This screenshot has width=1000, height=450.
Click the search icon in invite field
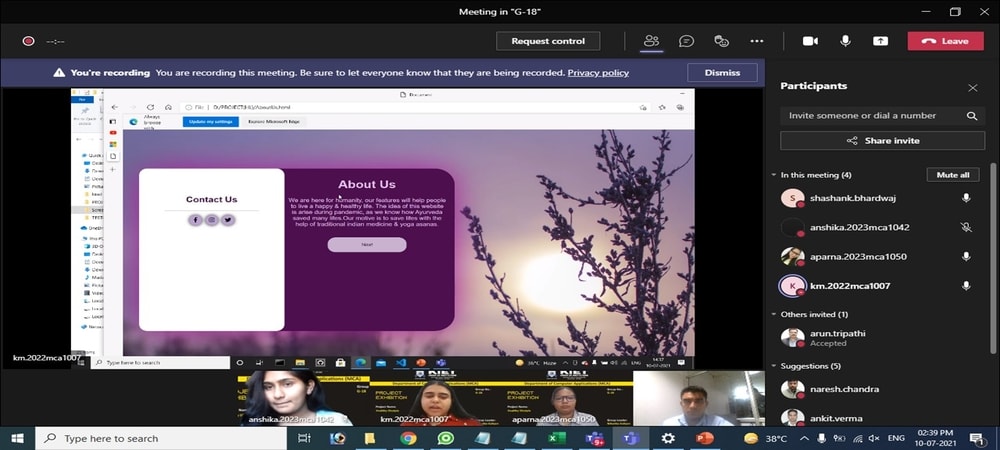click(x=971, y=116)
